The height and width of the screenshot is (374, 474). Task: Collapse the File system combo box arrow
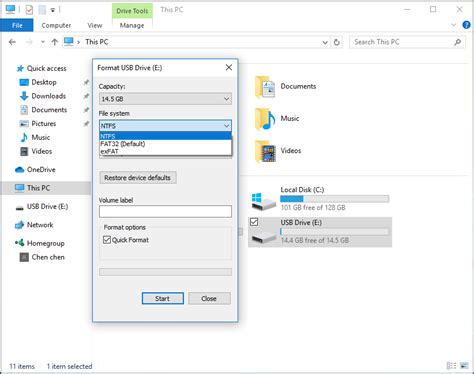(x=226, y=126)
